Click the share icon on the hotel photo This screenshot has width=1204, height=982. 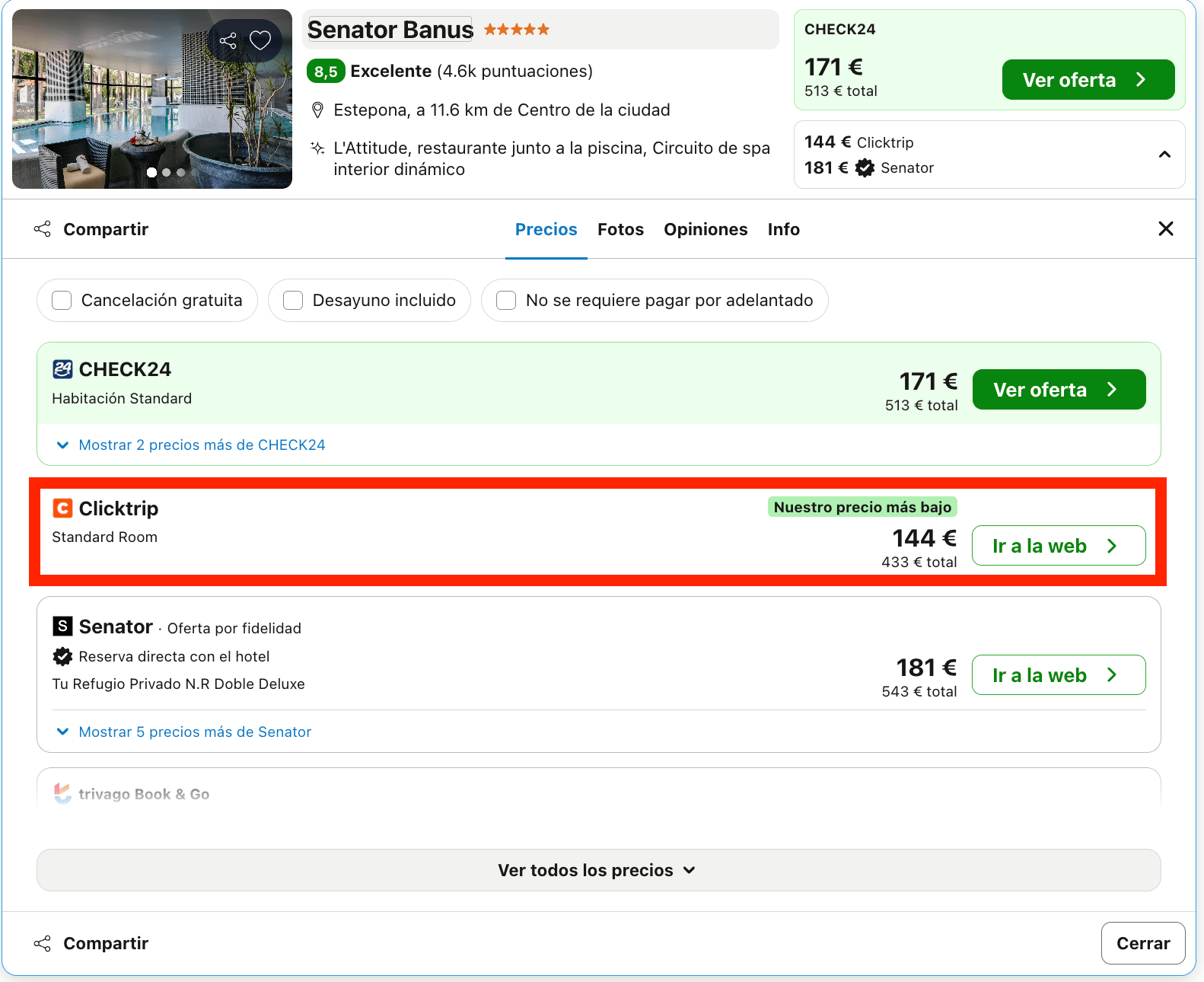pos(228,40)
